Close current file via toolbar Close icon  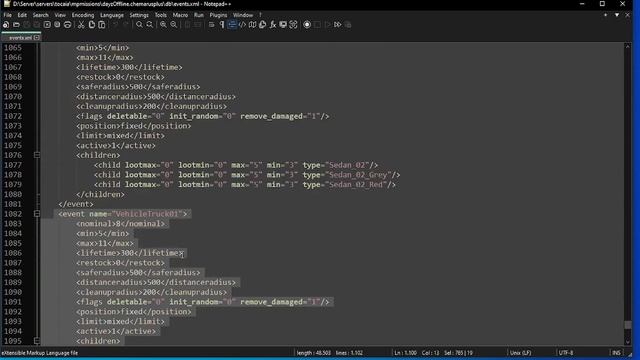click(x=47, y=25)
